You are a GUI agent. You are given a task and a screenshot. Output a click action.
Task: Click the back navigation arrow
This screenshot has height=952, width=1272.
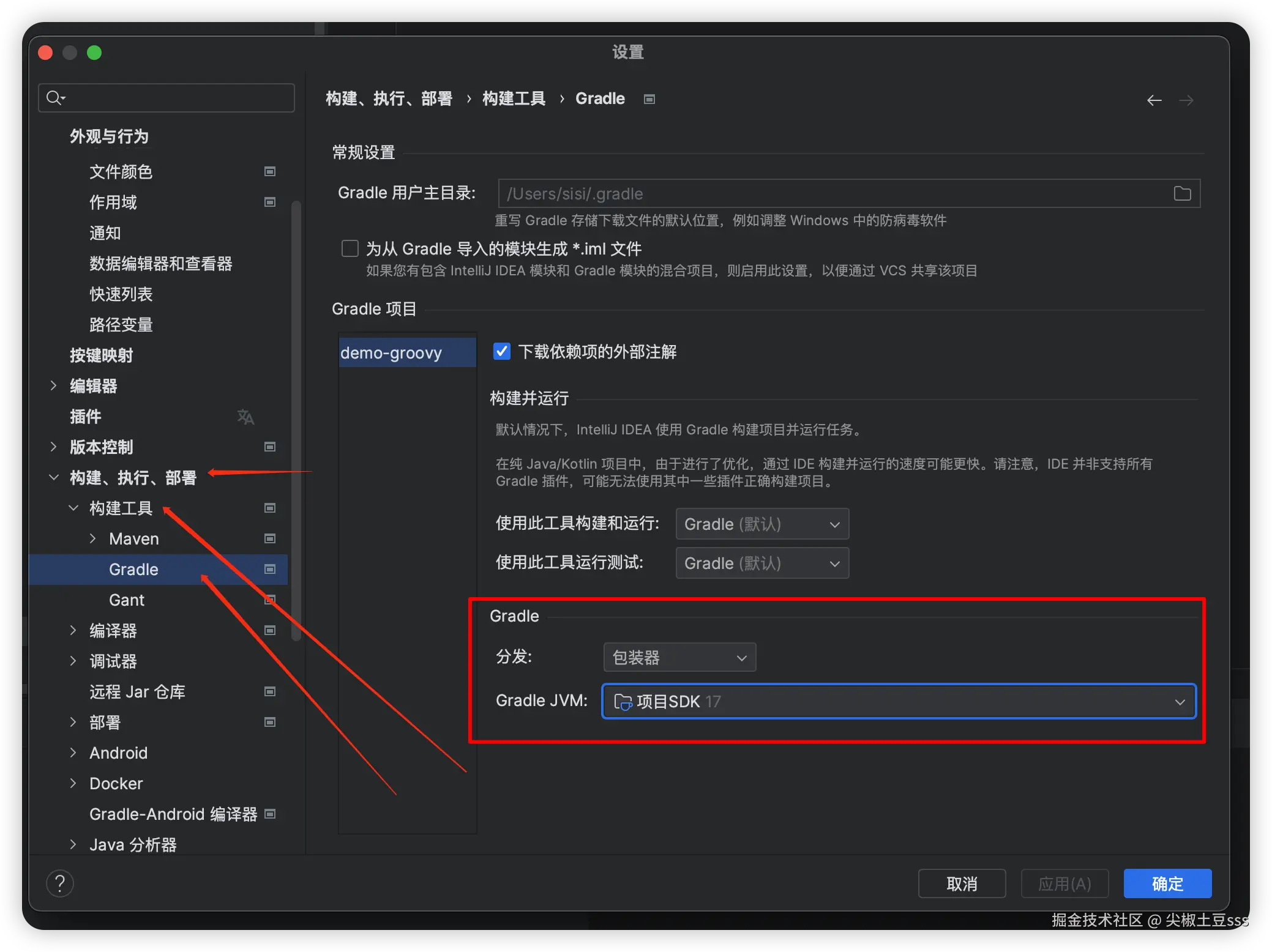pyautogui.click(x=1154, y=100)
